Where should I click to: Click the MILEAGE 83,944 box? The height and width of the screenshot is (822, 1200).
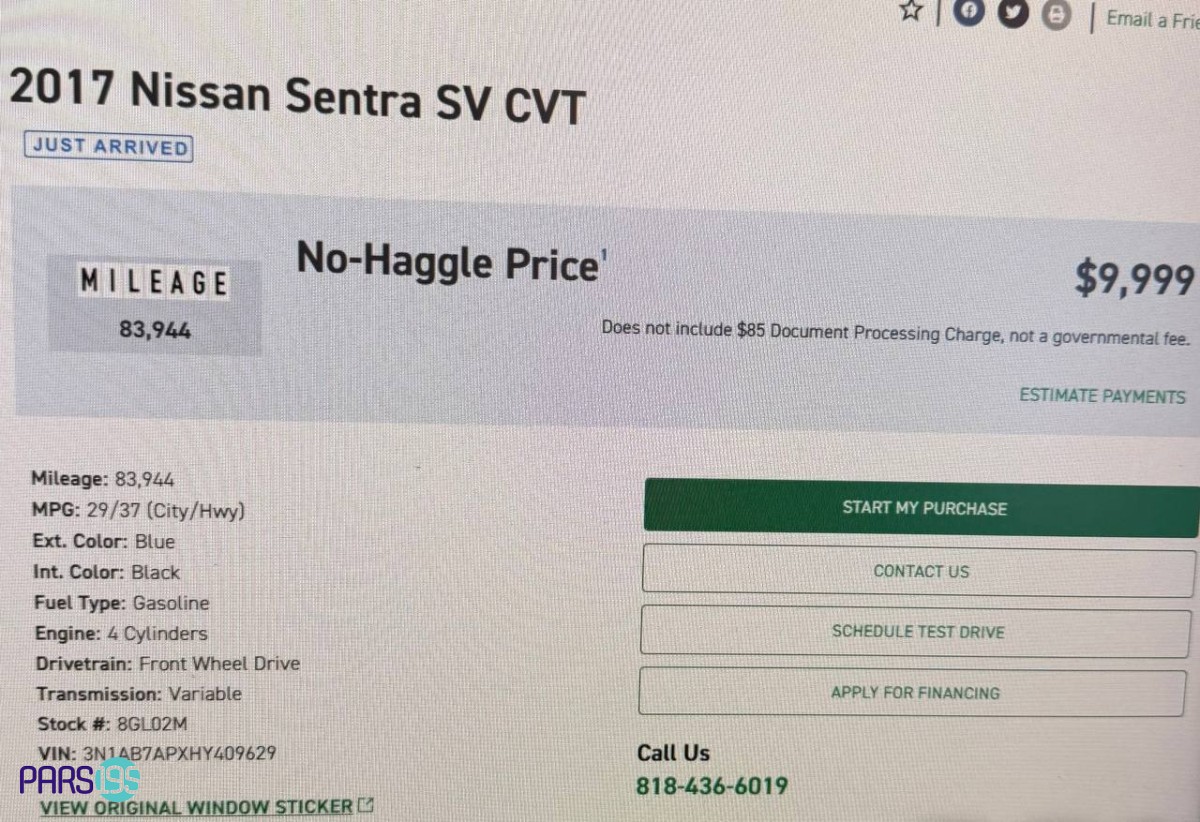pyautogui.click(x=154, y=306)
